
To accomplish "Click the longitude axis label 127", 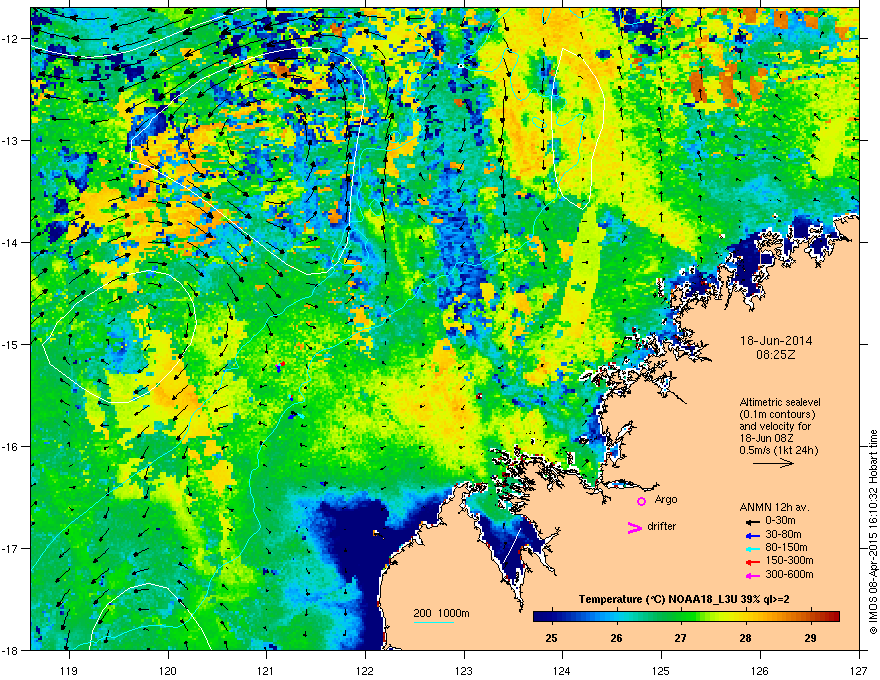I will 859,670.
